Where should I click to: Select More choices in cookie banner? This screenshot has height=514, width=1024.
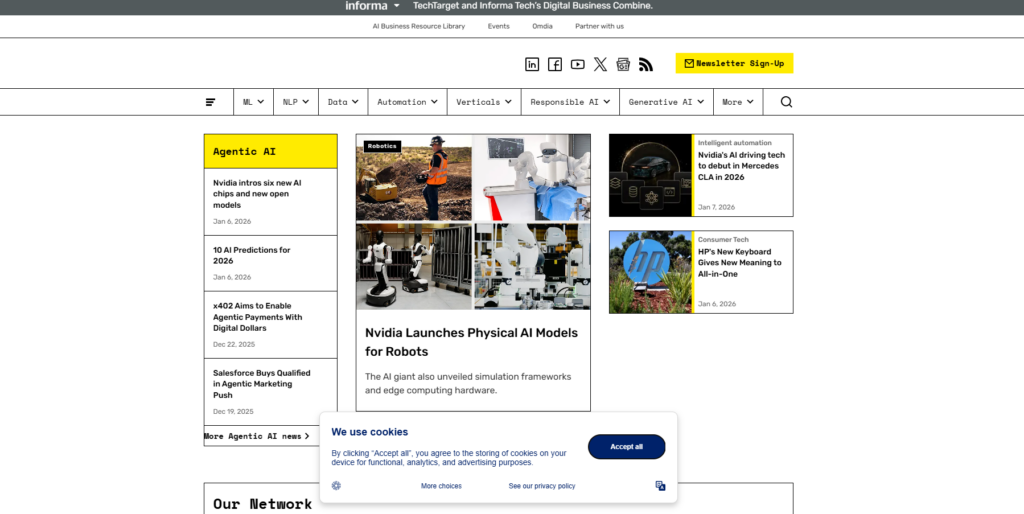[x=441, y=486]
